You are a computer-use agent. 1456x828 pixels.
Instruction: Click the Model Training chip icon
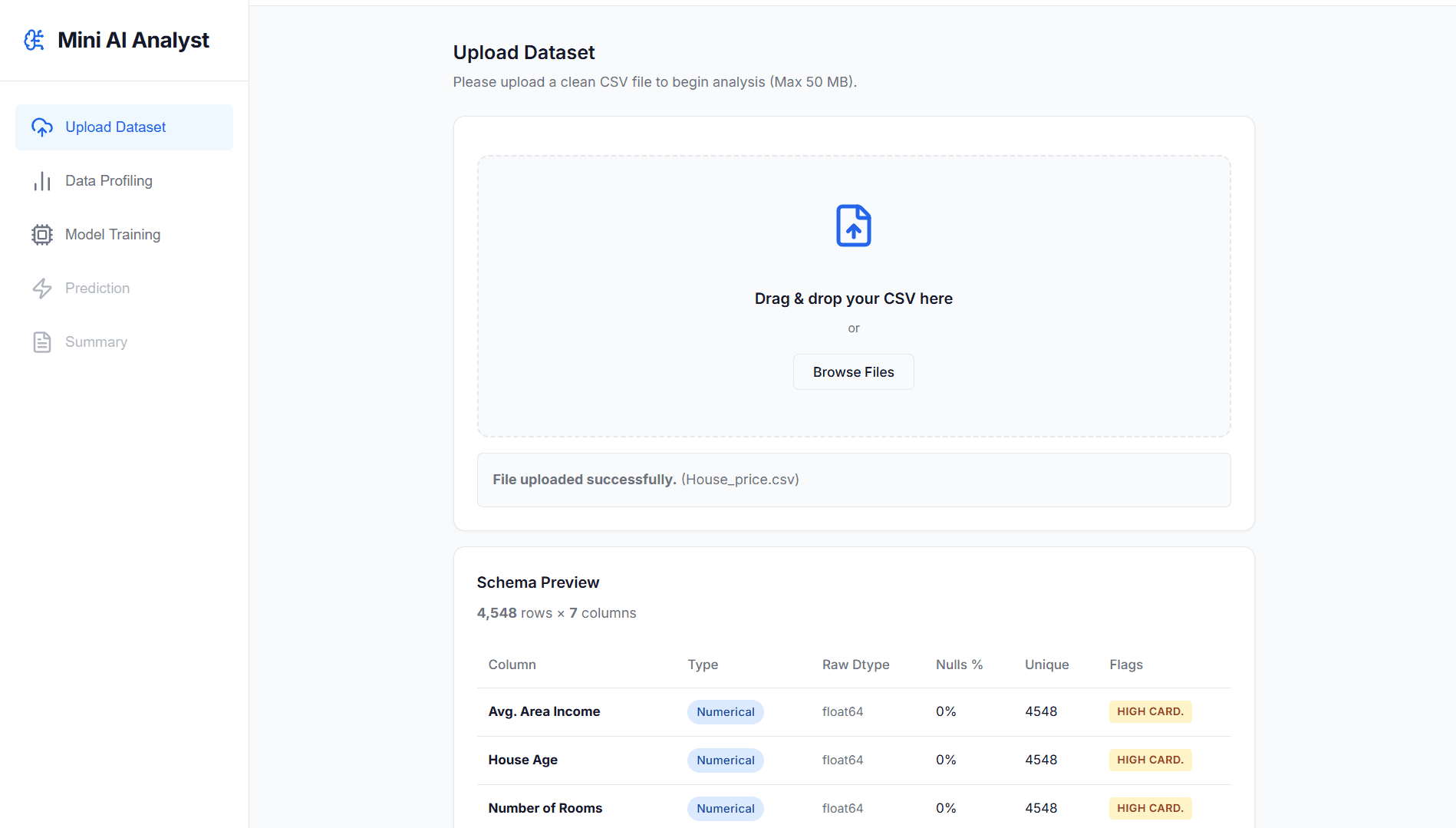[42, 235]
